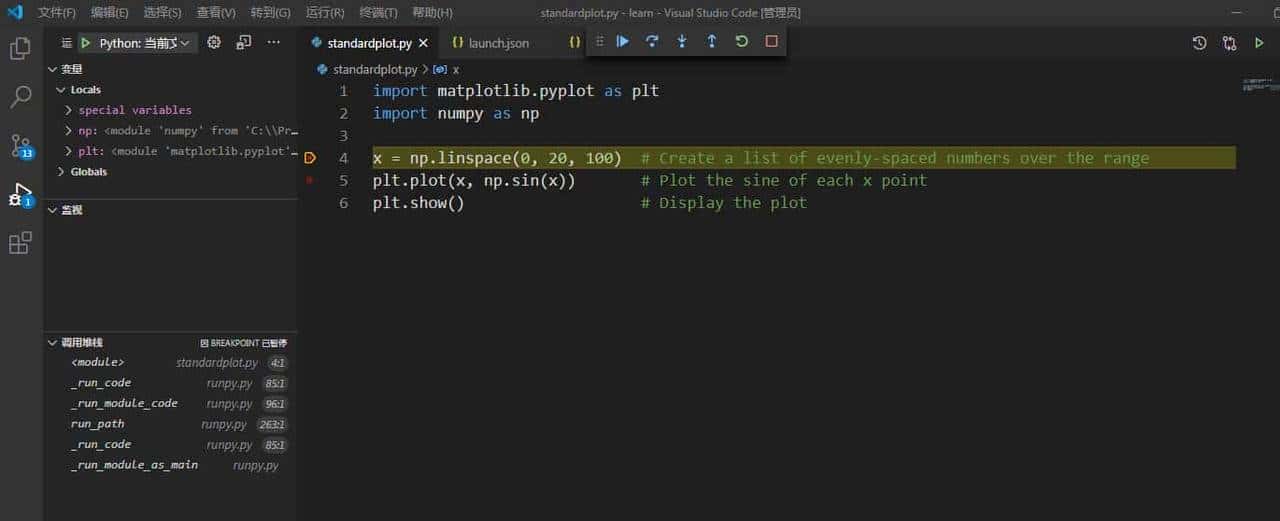Click Step Over in the debug toolbar
Image resolution: width=1280 pixels, height=521 pixels.
click(x=652, y=41)
